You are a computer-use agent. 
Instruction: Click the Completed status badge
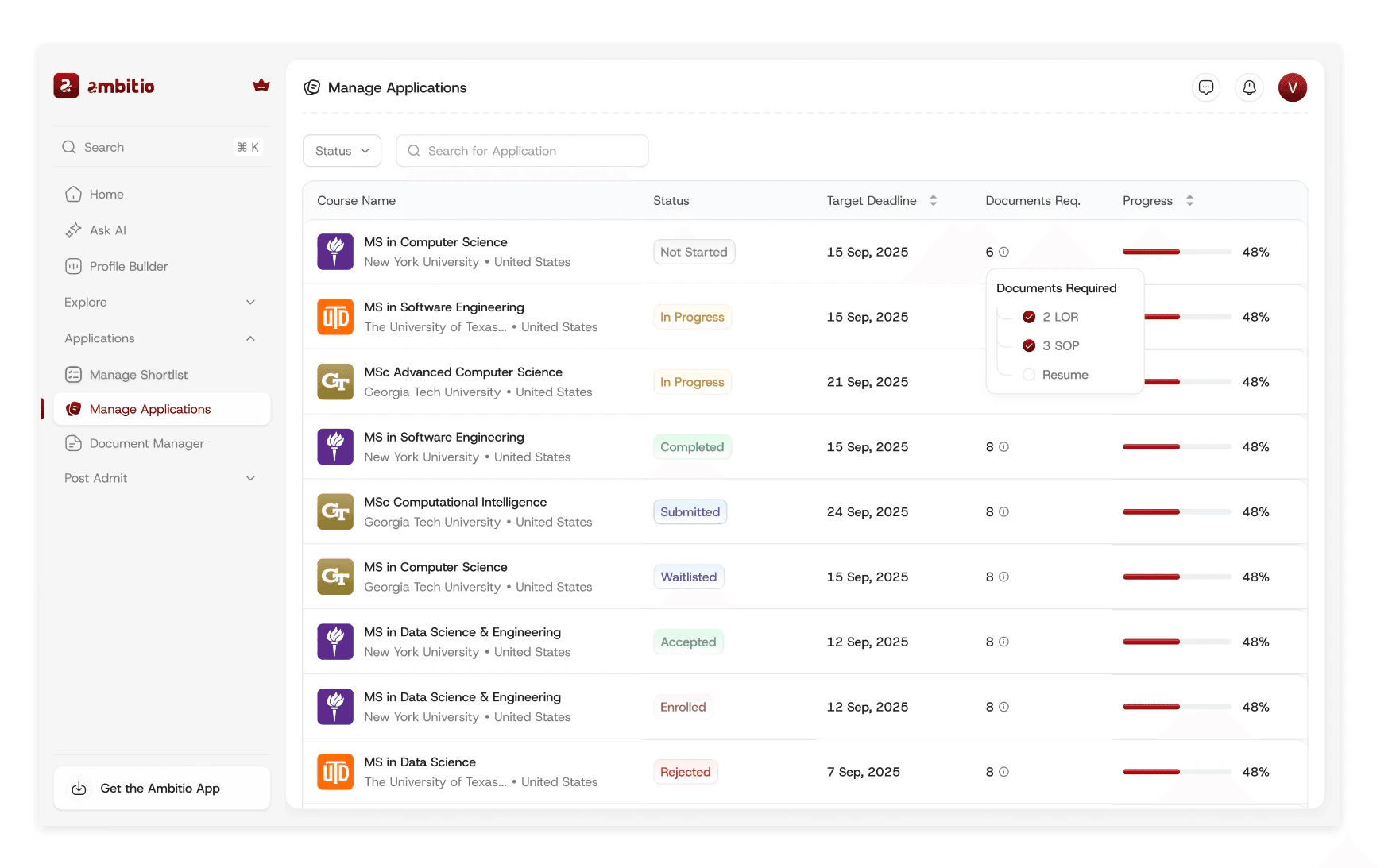[x=692, y=447]
